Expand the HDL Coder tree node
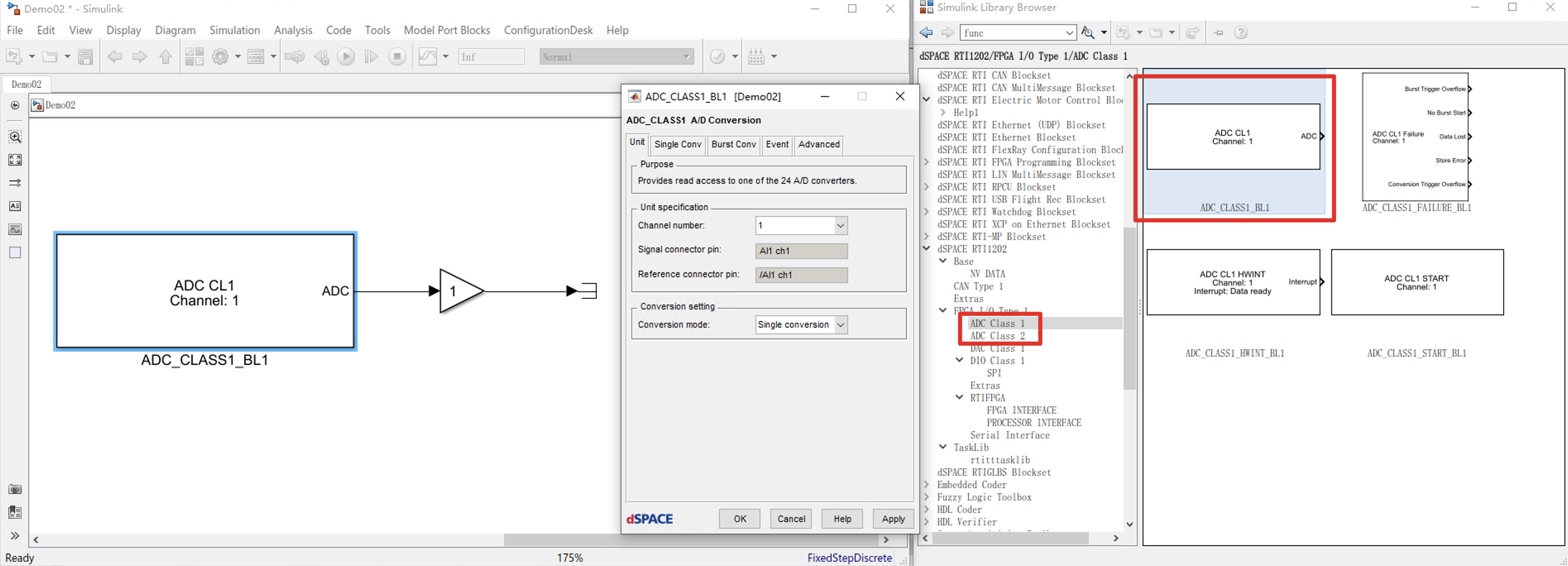 pyautogui.click(x=926, y=509)
